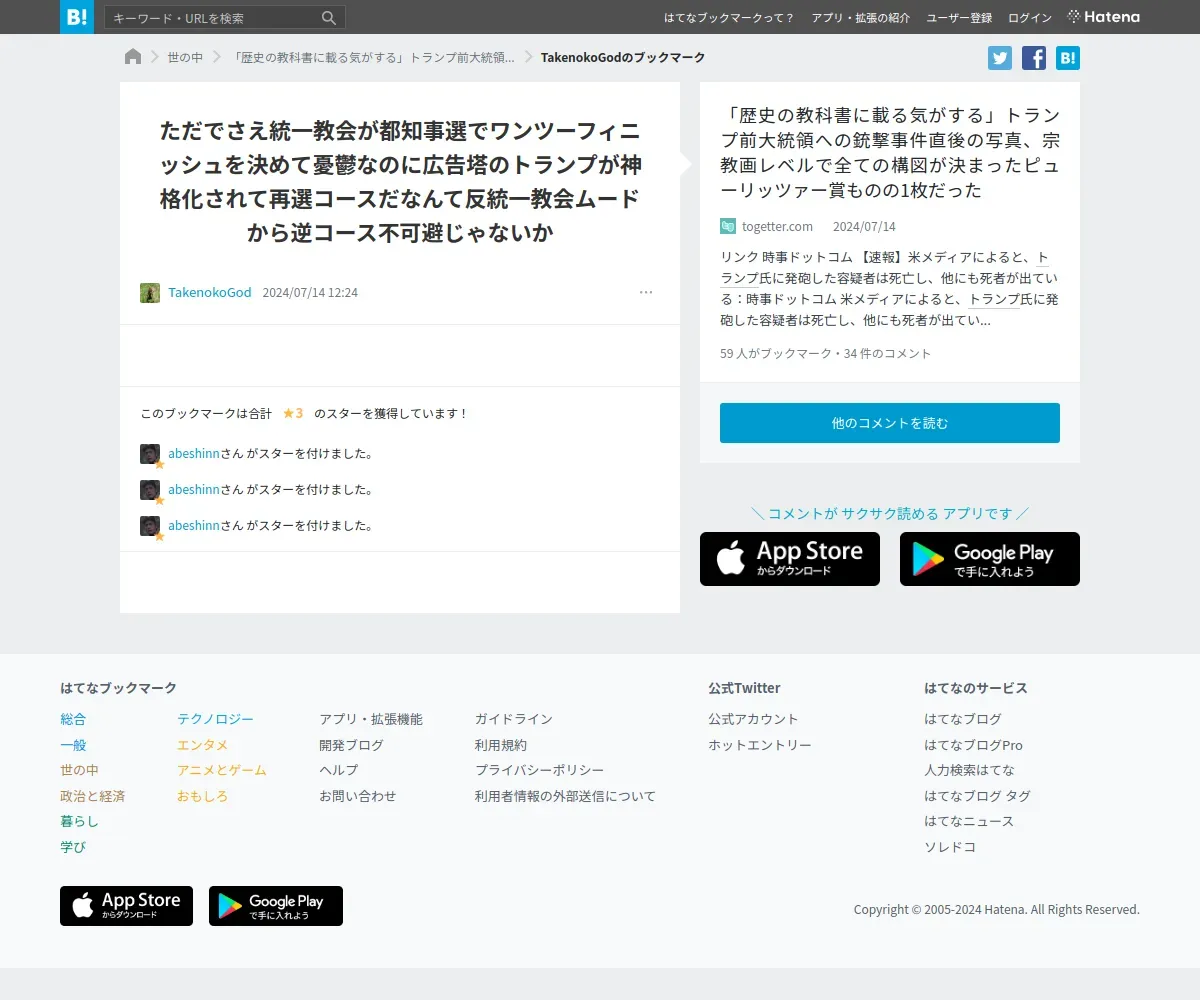The image size is (1200, 1000).
Task: Click the Hatena Bookmark B! logo
Action: 77,17
